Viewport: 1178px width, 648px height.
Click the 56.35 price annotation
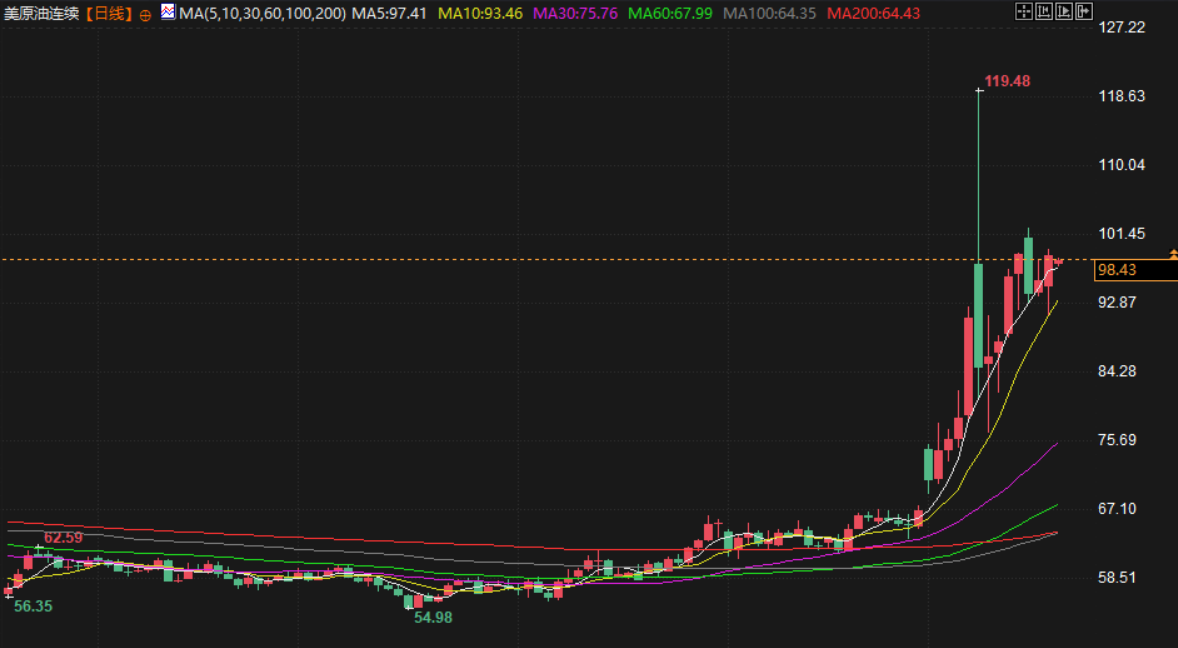(33, 606)
